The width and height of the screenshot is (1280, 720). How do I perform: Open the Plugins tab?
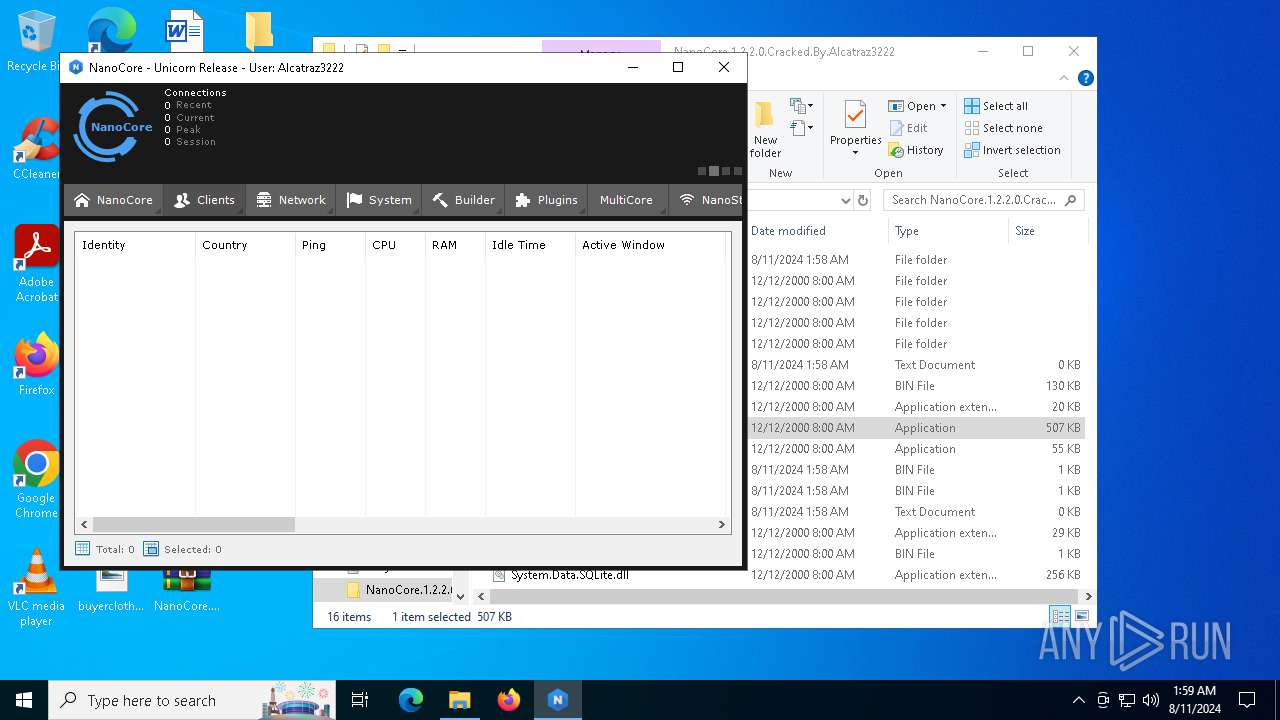[x=546, y=200]
